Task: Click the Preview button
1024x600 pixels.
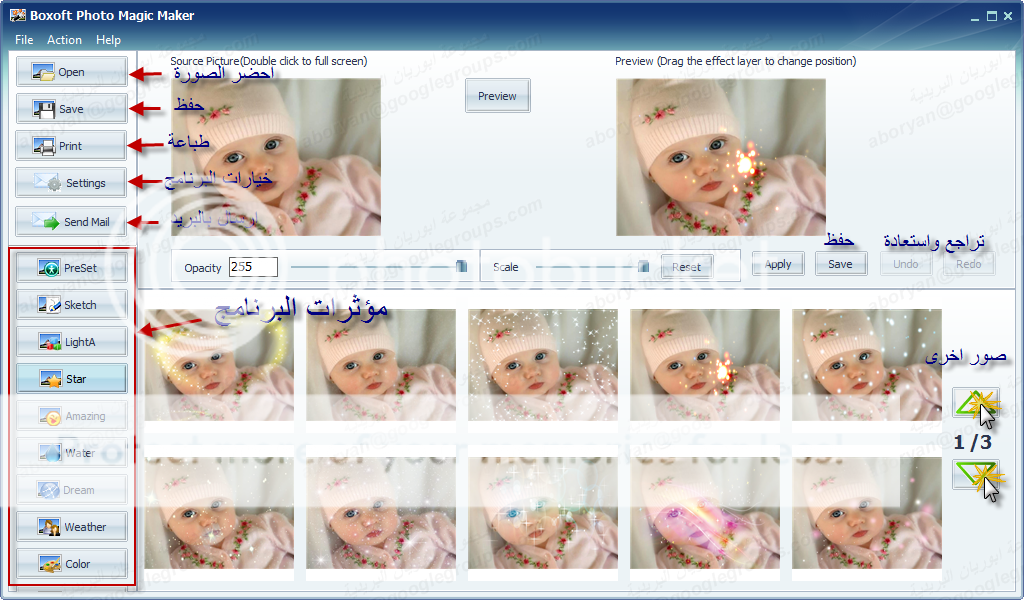Action: coord(497,96)
